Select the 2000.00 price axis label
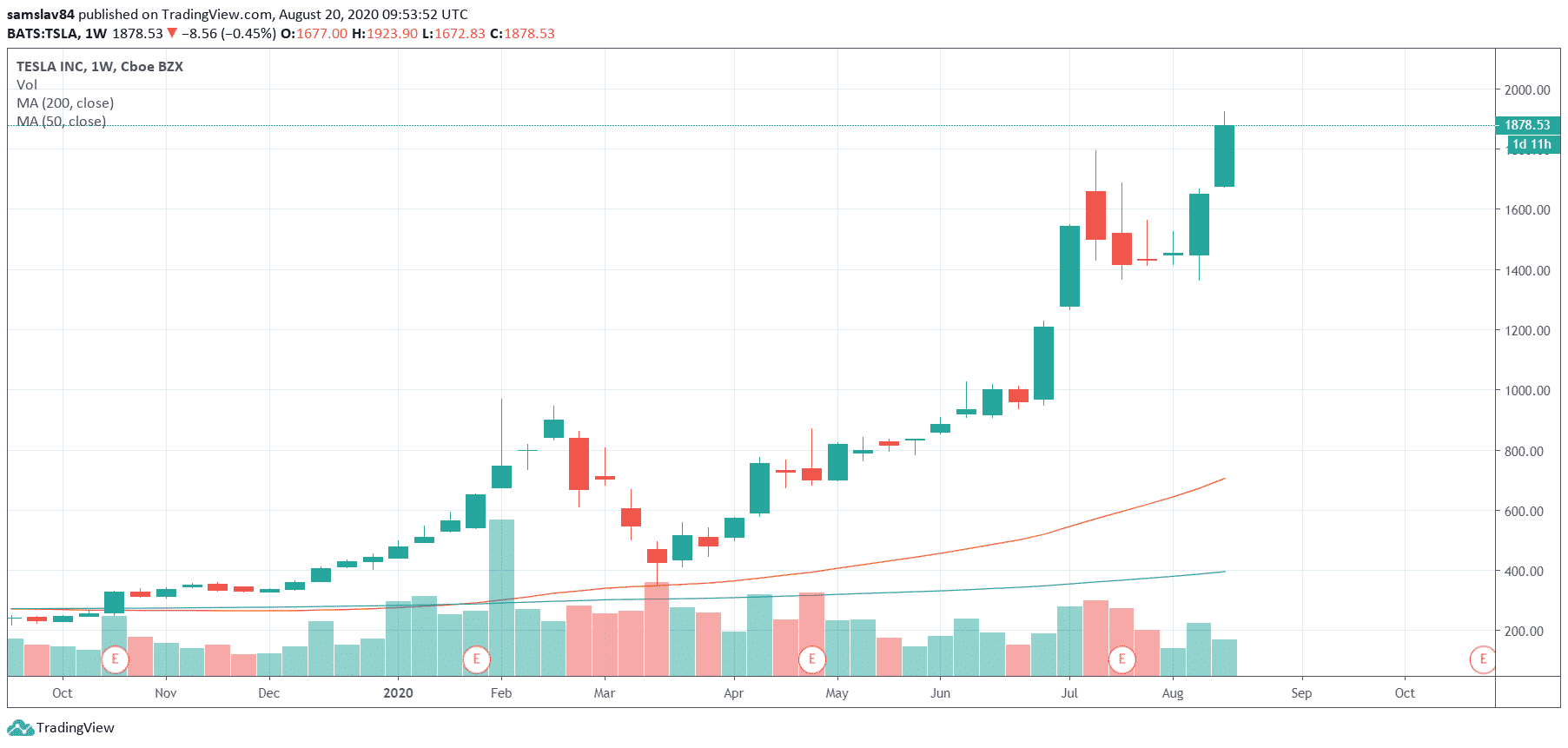1568x748 pixels. [1527, 89]
